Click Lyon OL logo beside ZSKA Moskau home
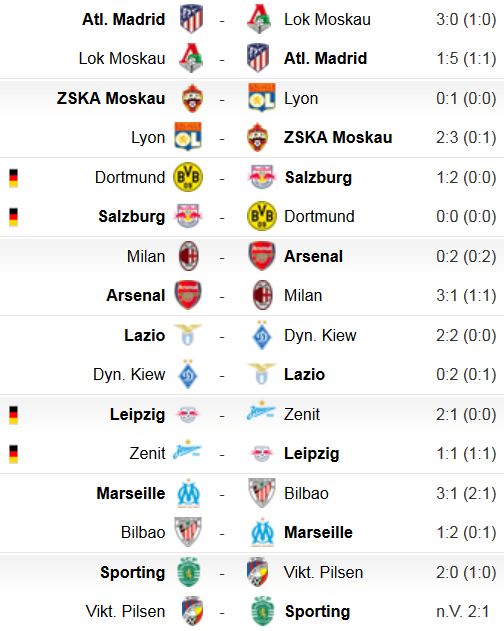Image resolution: width=504 pixels, height=631 pixels. pyautogui.click(x=262, y=97)
